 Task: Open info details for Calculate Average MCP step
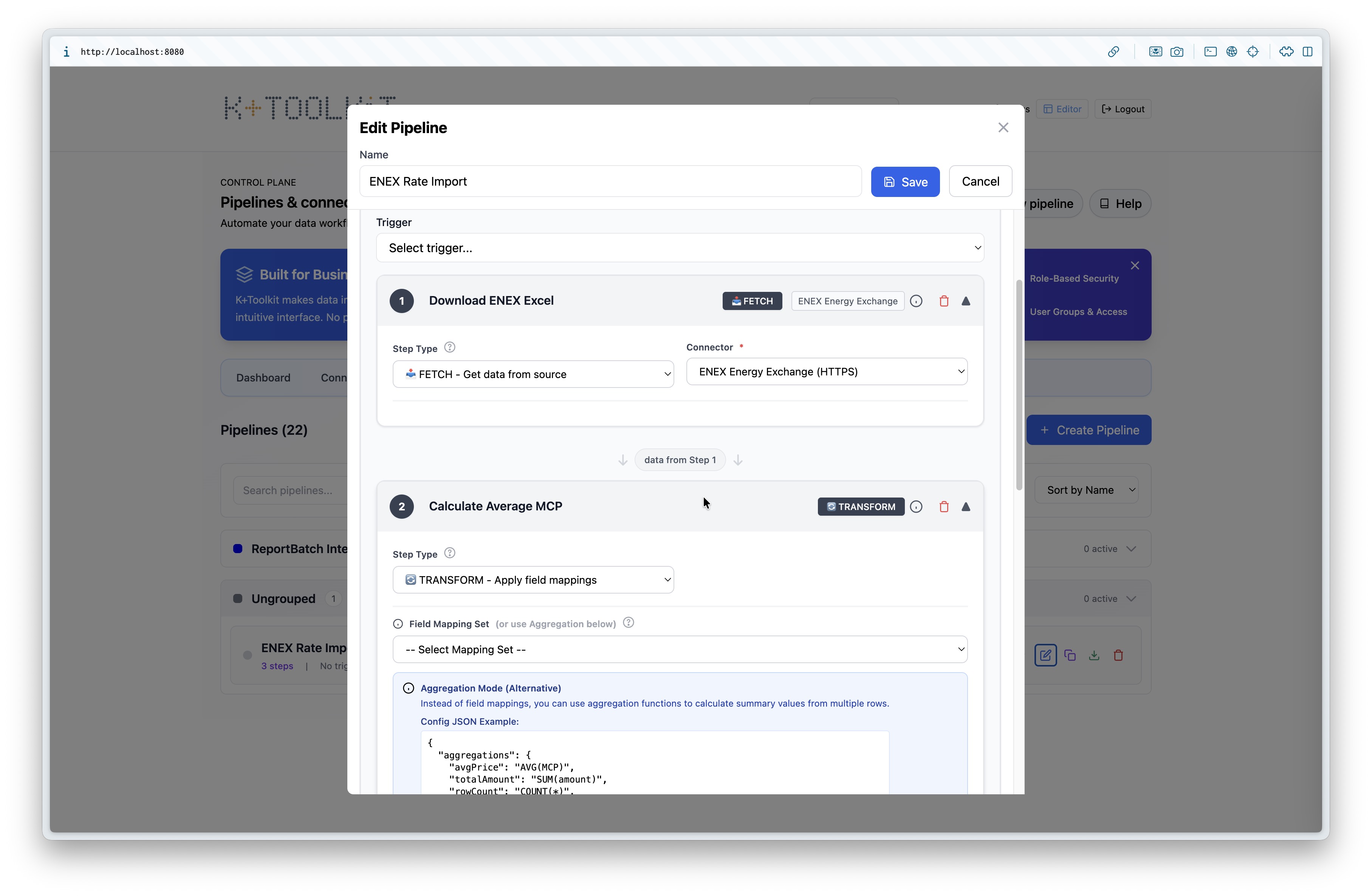pos(916,506)
